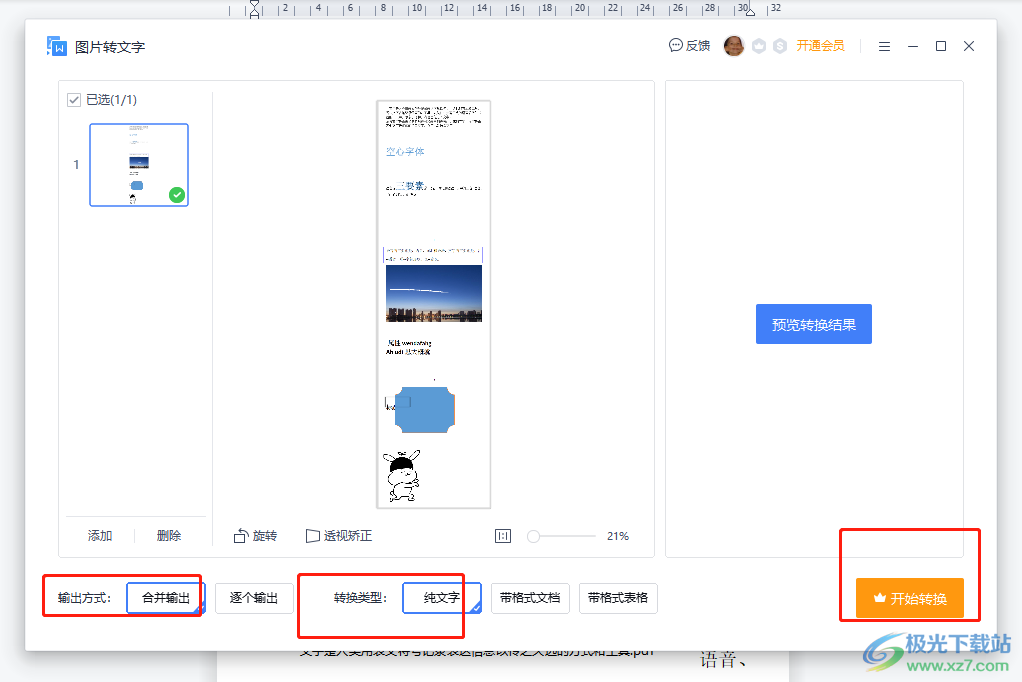Image resolution: width=1022 pixels, height=682 pixels.
Task: Click the 添加 button
Action: (100, 535)
